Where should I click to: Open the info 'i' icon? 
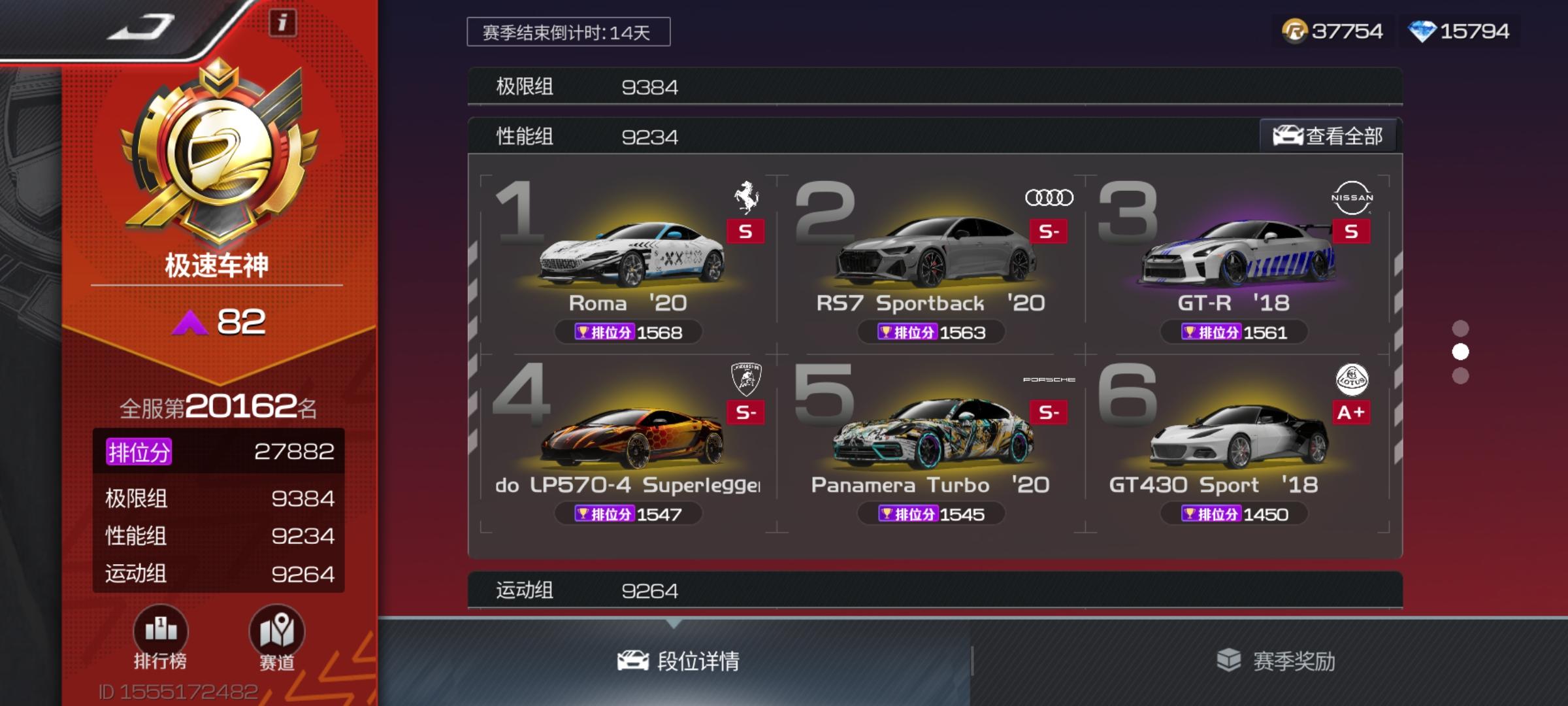pos(283,23)
